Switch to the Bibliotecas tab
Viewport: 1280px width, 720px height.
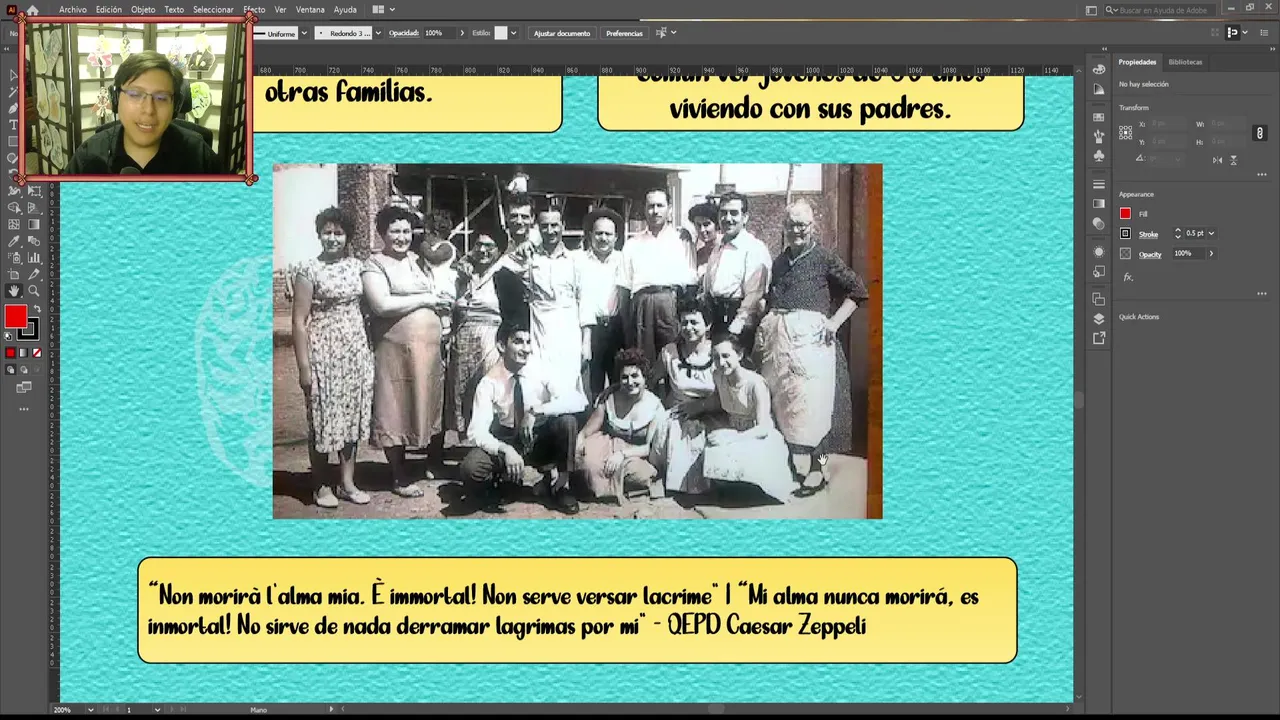tap(1185, 62)
